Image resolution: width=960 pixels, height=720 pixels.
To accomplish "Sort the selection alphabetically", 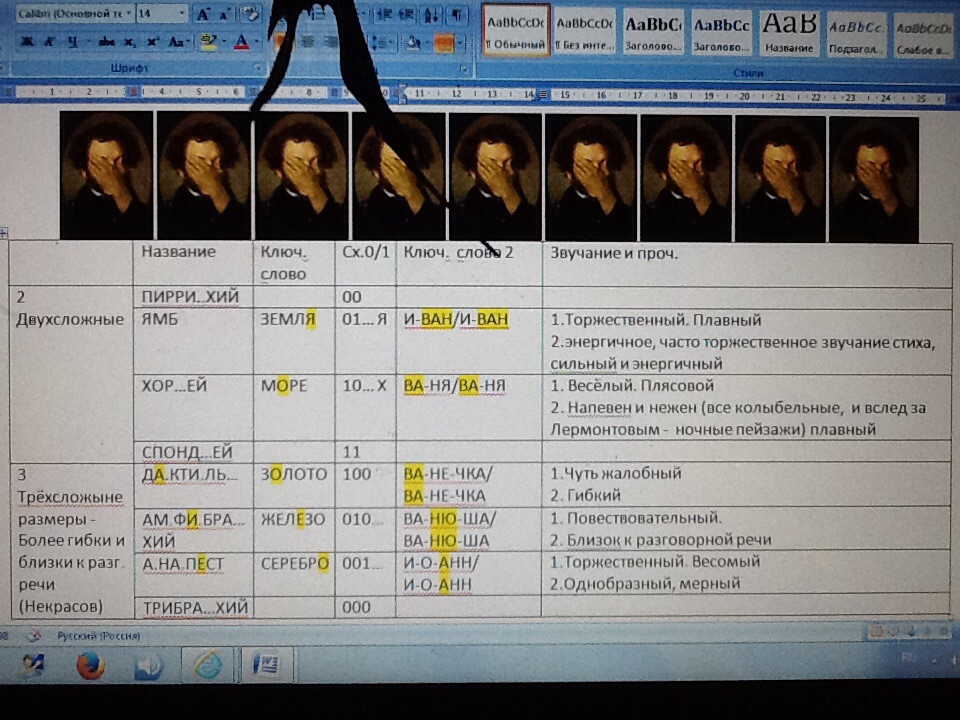I will click(432, 14).
